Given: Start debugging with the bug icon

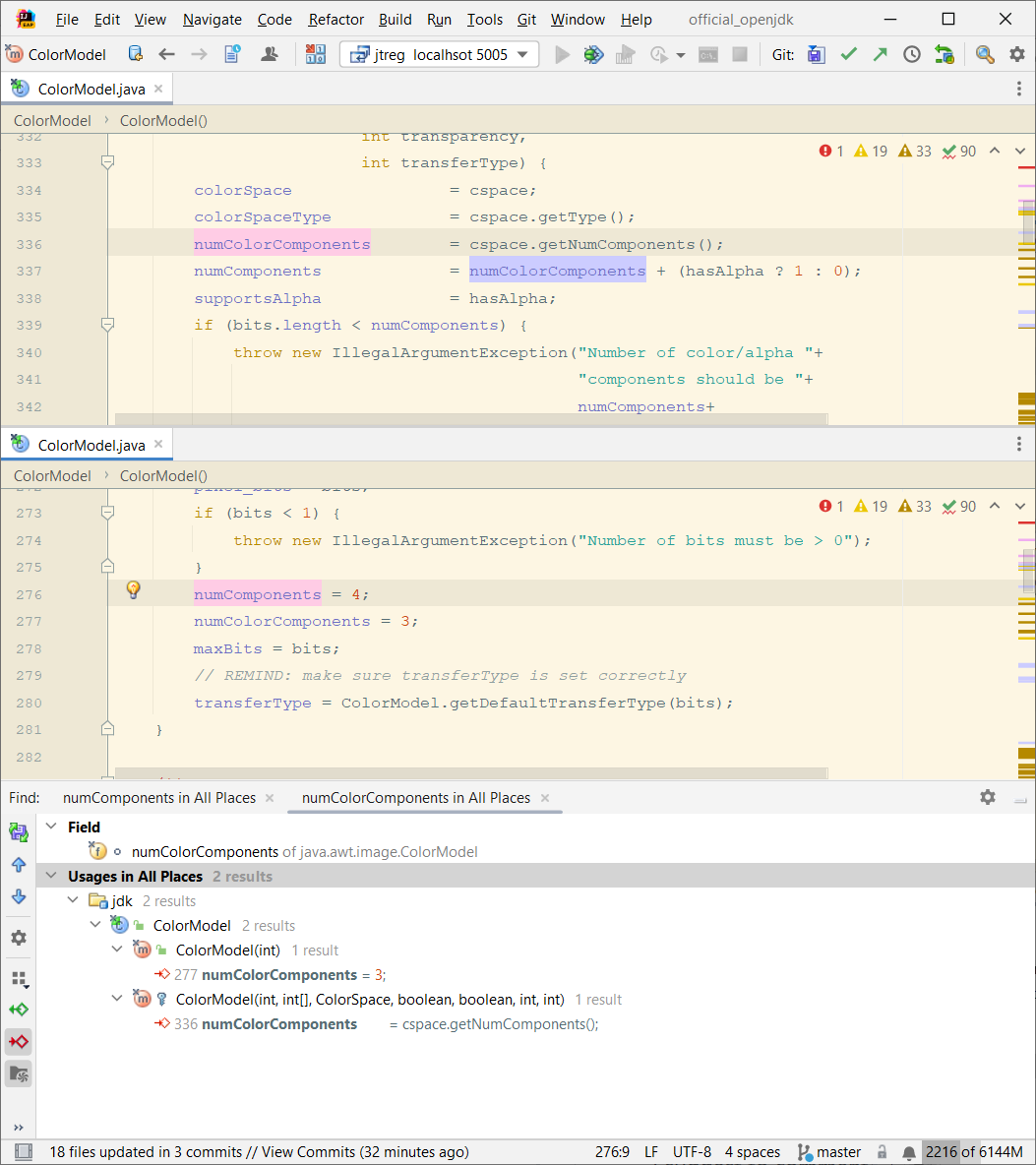Looking at the screenshot, I should coord(593,54).
